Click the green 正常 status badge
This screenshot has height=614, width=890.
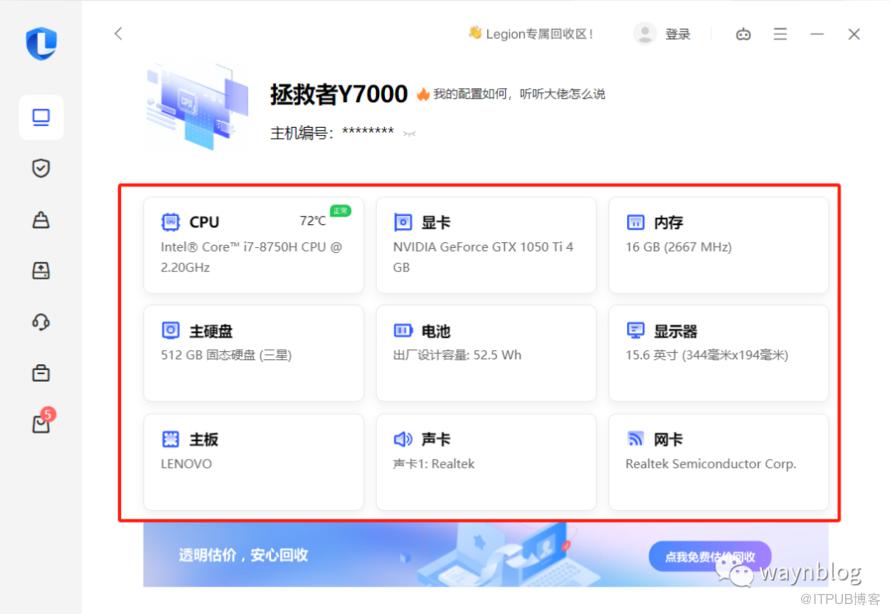tap(341, 211)
